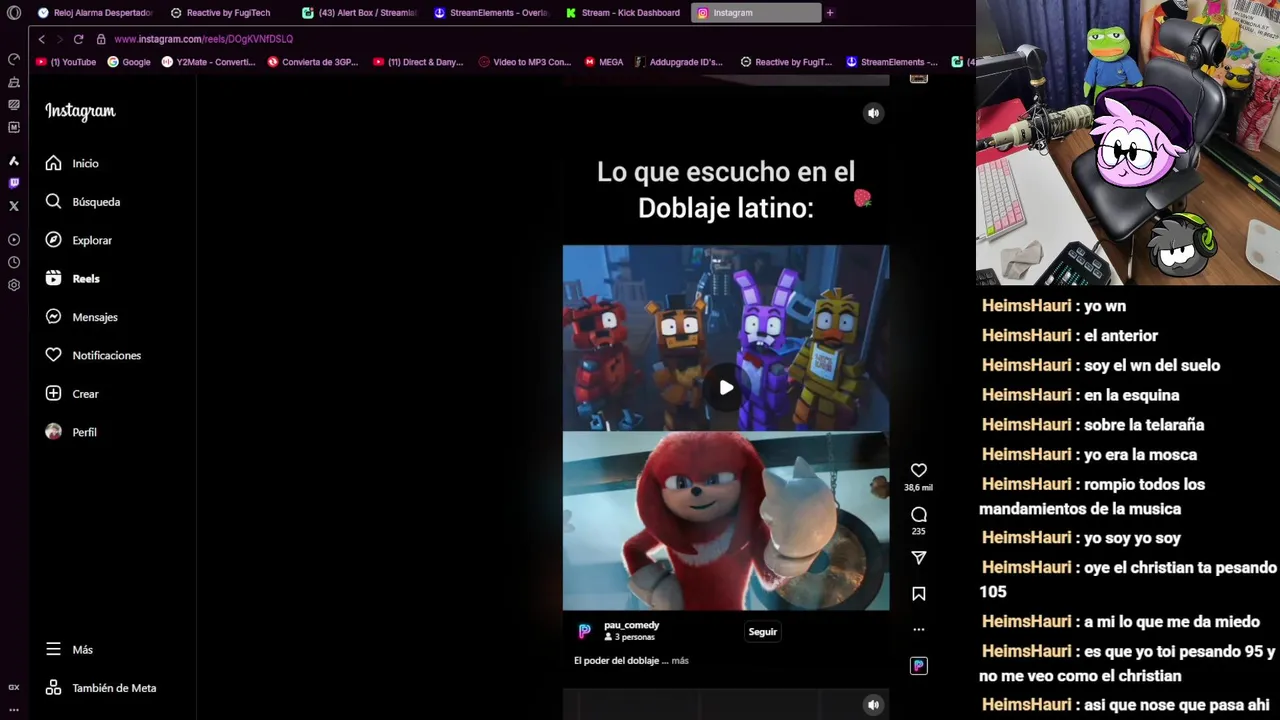
Task: Open Opera main menu logo
Action: pos(14,13)
